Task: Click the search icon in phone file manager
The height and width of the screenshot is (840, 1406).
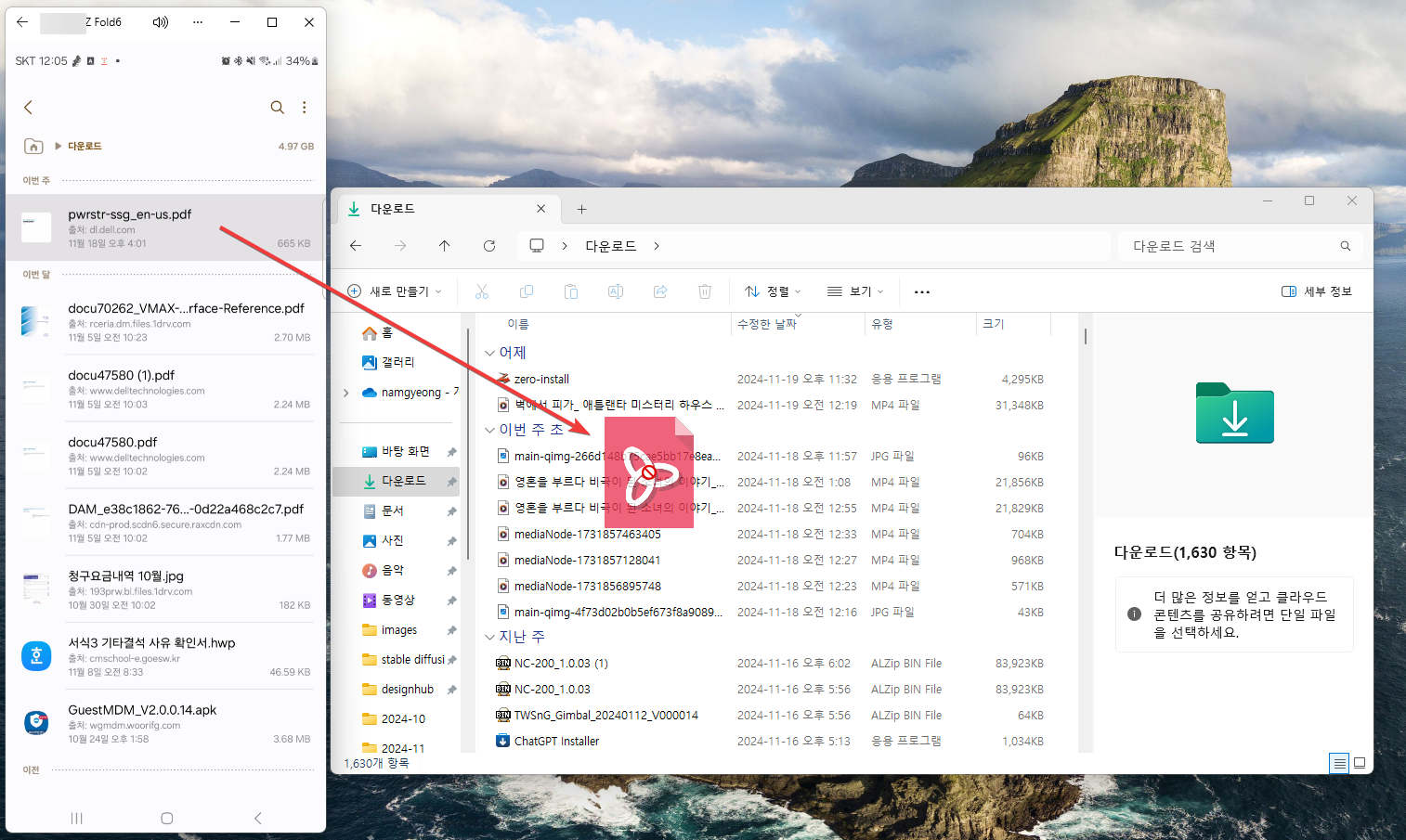Action: click(x=277, y=108)
